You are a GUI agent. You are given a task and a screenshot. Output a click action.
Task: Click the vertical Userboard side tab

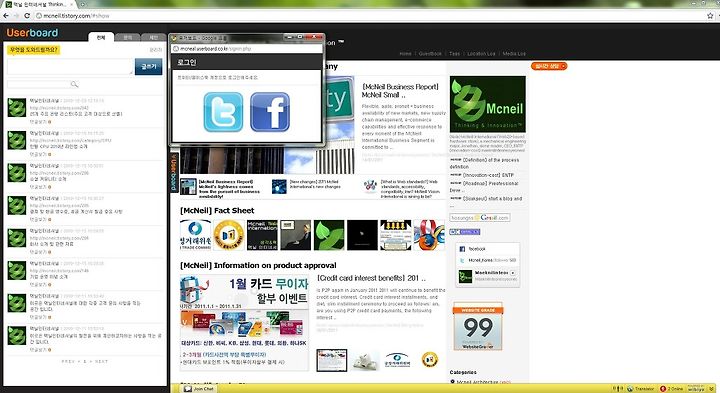[174, 173]
